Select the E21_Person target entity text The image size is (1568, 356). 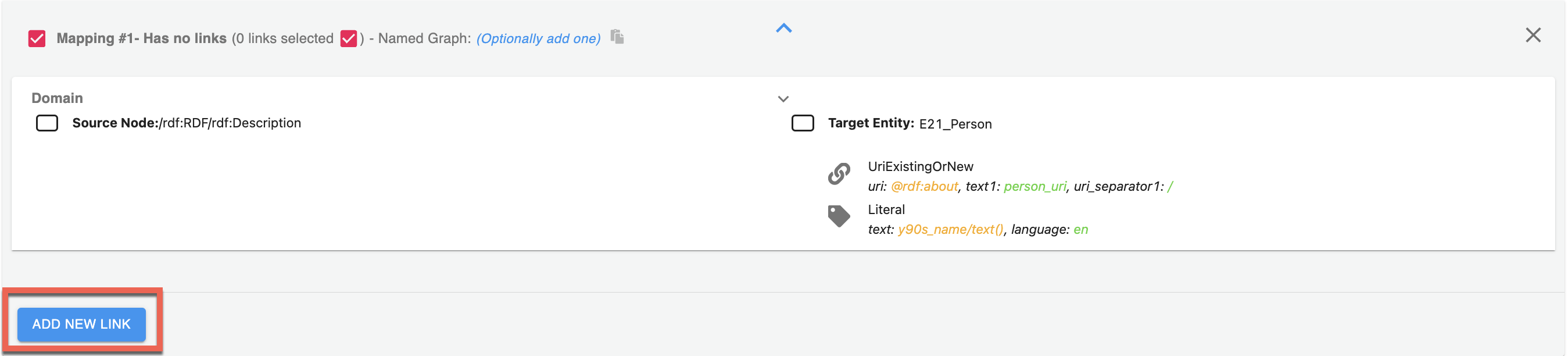[954, 124]
